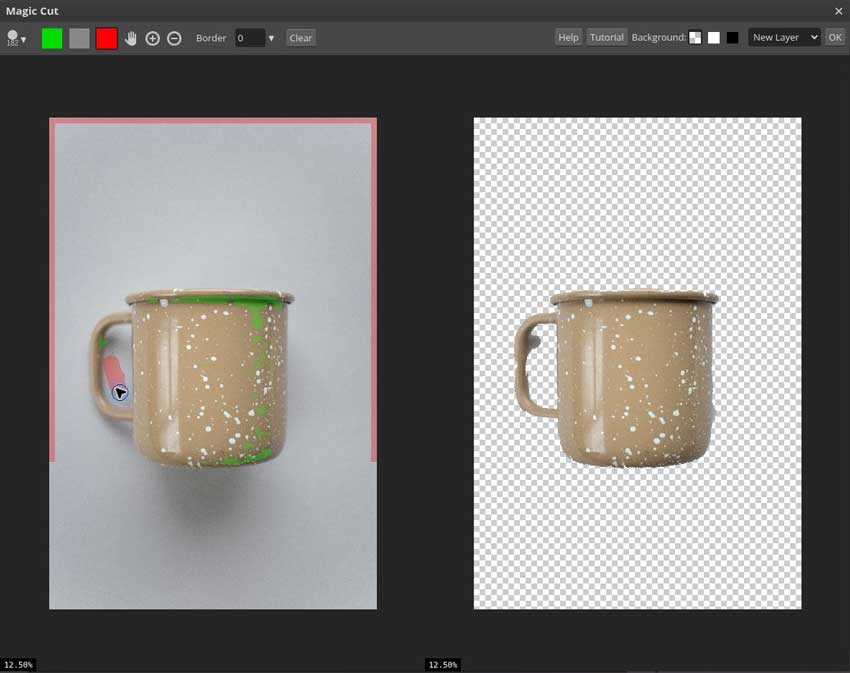Set preview background to transparent checkerboard
This screenshot has height=673, width=850.
click(695, 37)
